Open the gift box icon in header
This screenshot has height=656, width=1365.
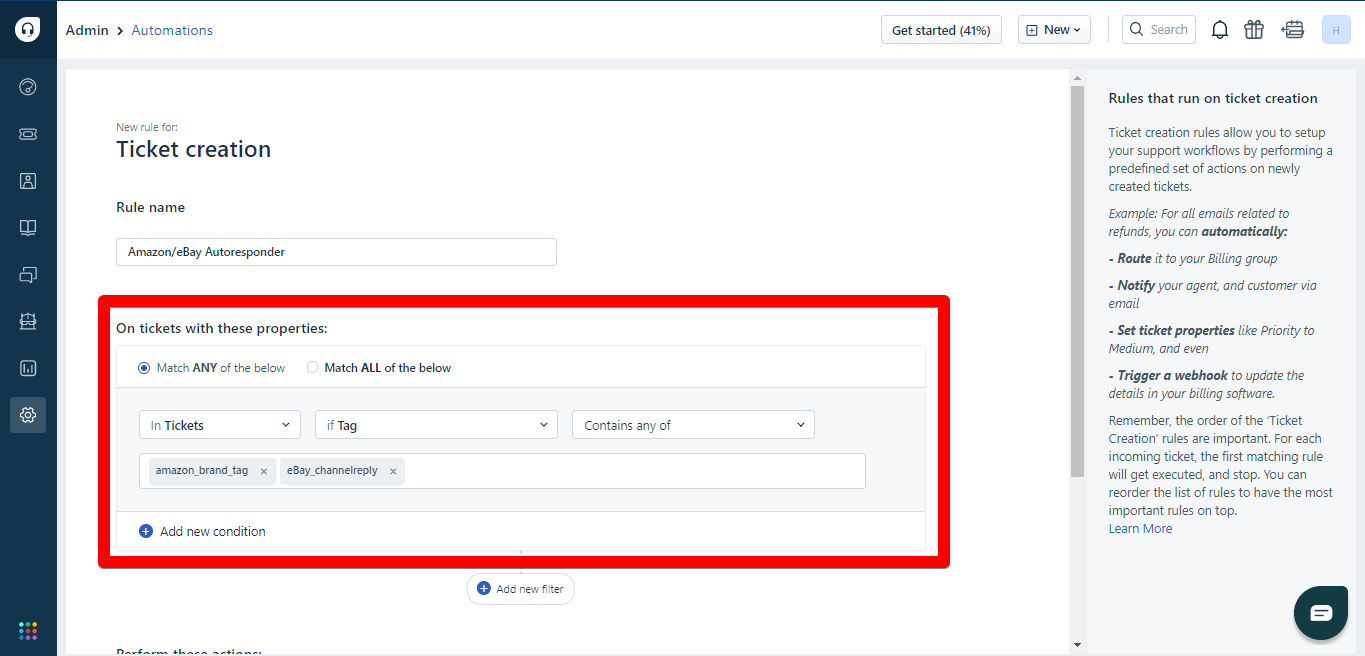[1254, 30]
